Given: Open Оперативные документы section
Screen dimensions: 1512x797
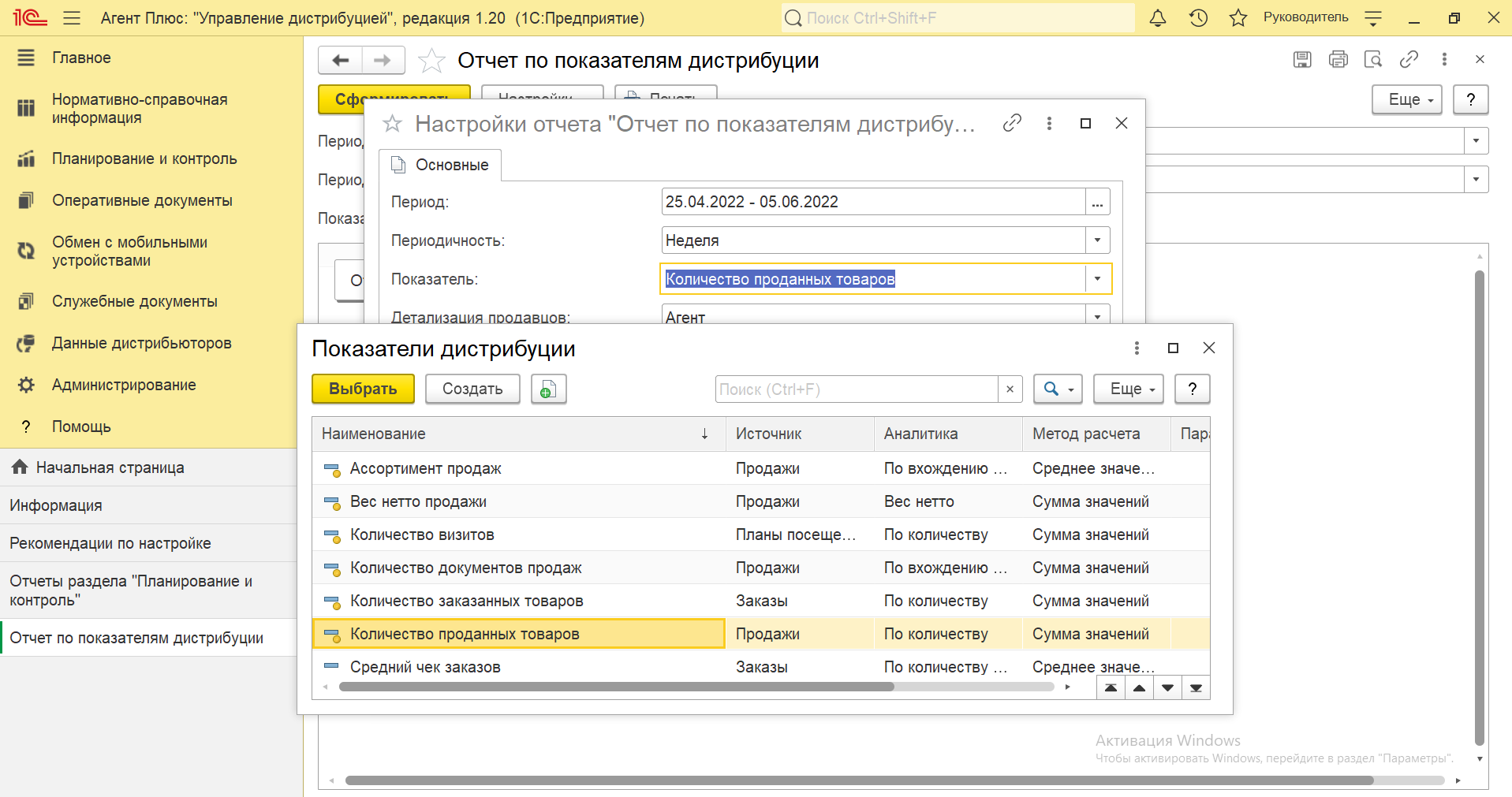Looking at the screenshot, I should pyautogui.click(x=142, y=200).
